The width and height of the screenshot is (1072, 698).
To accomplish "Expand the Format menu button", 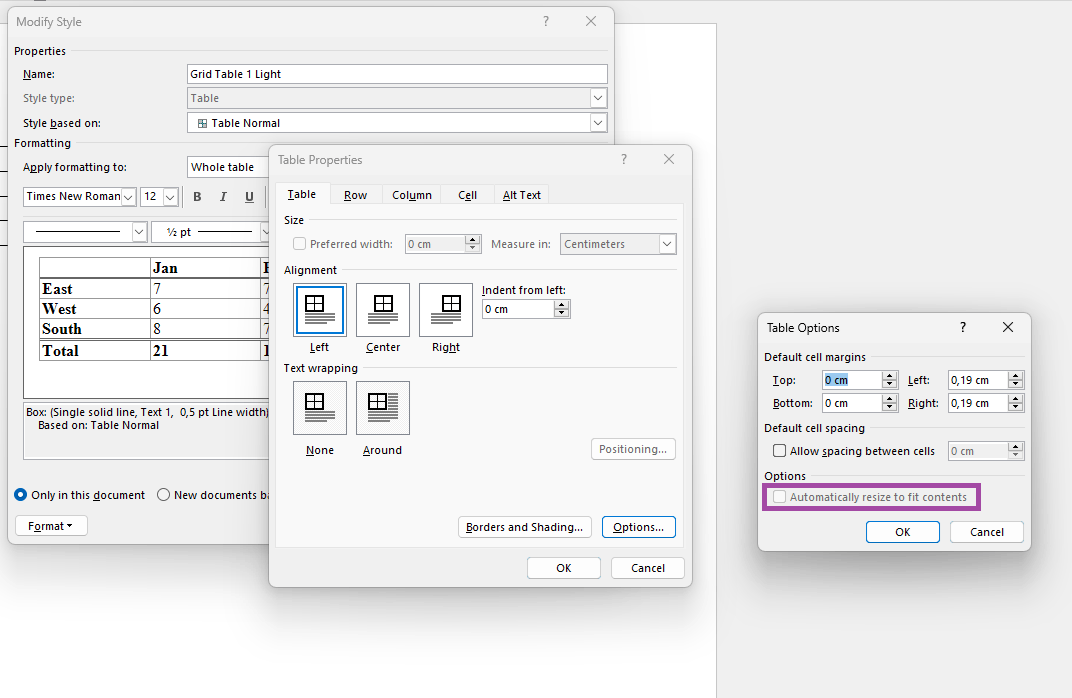I will coord(51,526).
